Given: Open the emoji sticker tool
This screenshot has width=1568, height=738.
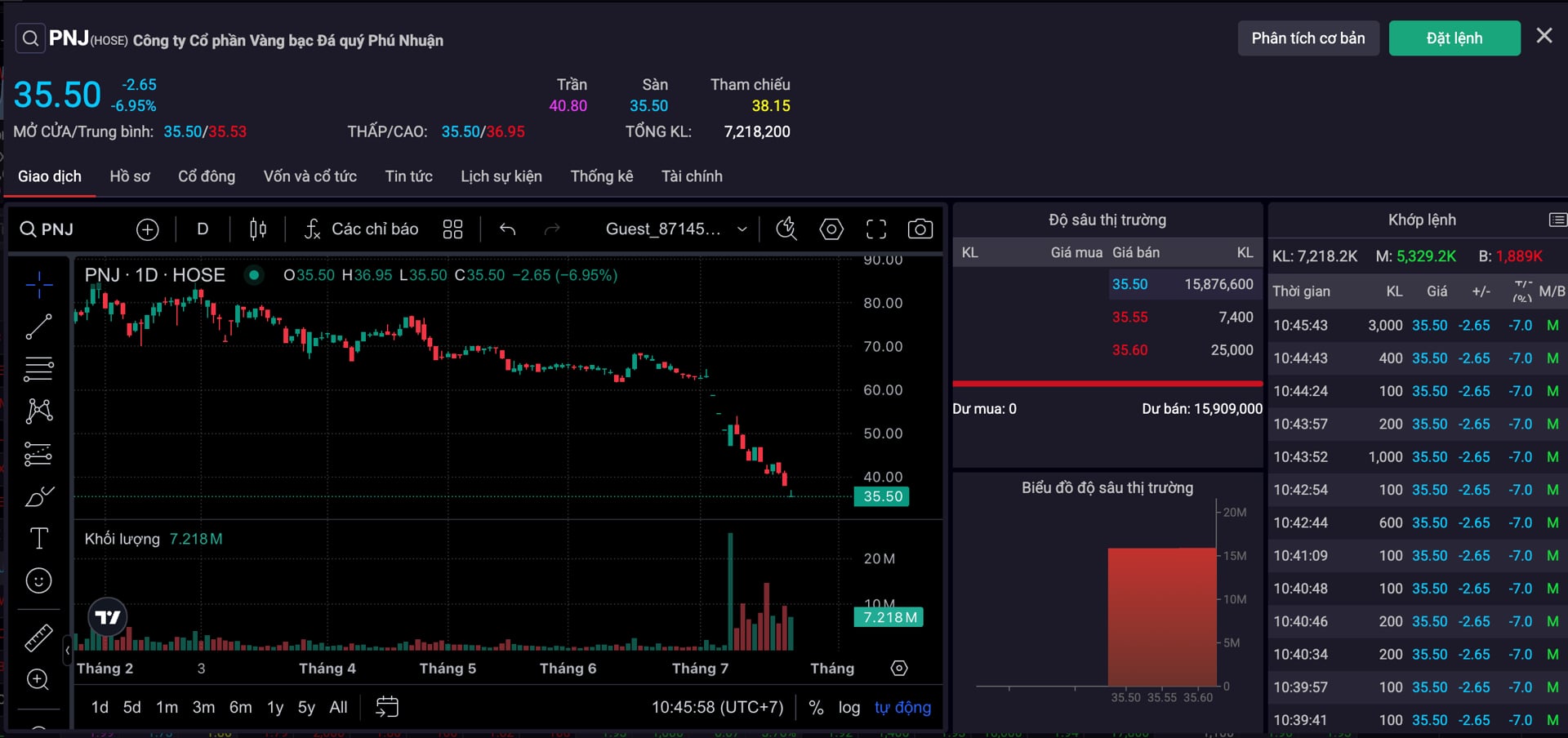Looking at the screenshot, I should [x=38, y=580].
